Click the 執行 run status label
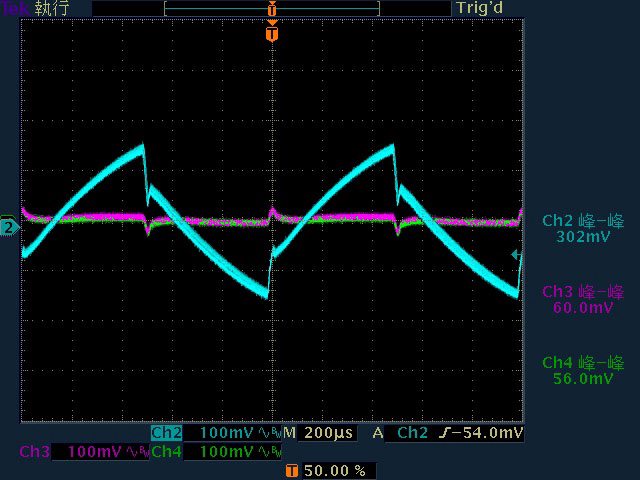The height and width of the screenshot is (480, 640). click(51, 8)
